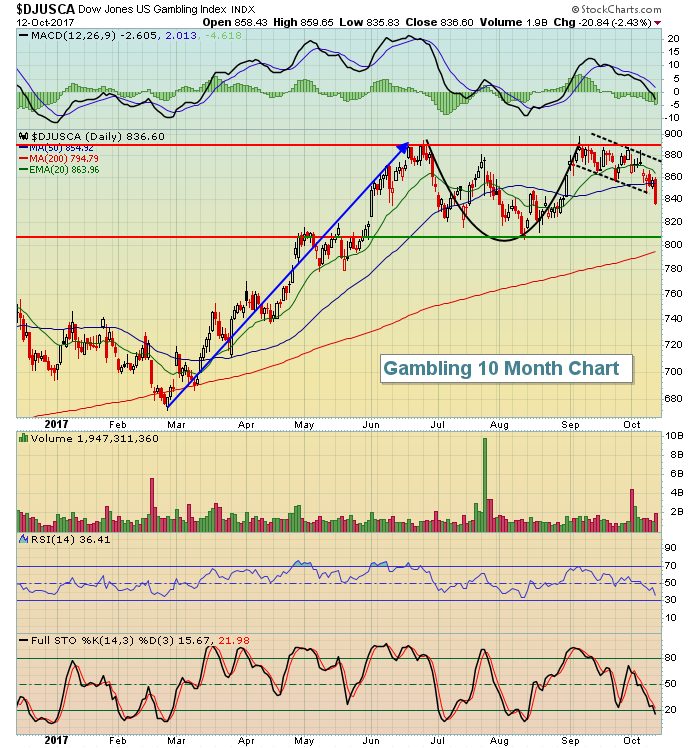
Task: Click the Chg -20.84 (-2.43%) value
Action: [x=603, y=22]
